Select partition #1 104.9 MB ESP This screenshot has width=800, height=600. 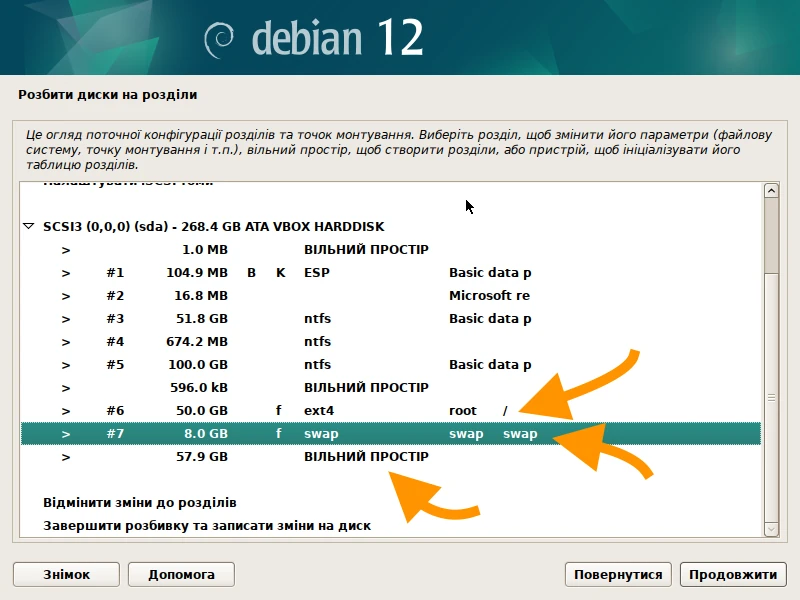[391, 272]
